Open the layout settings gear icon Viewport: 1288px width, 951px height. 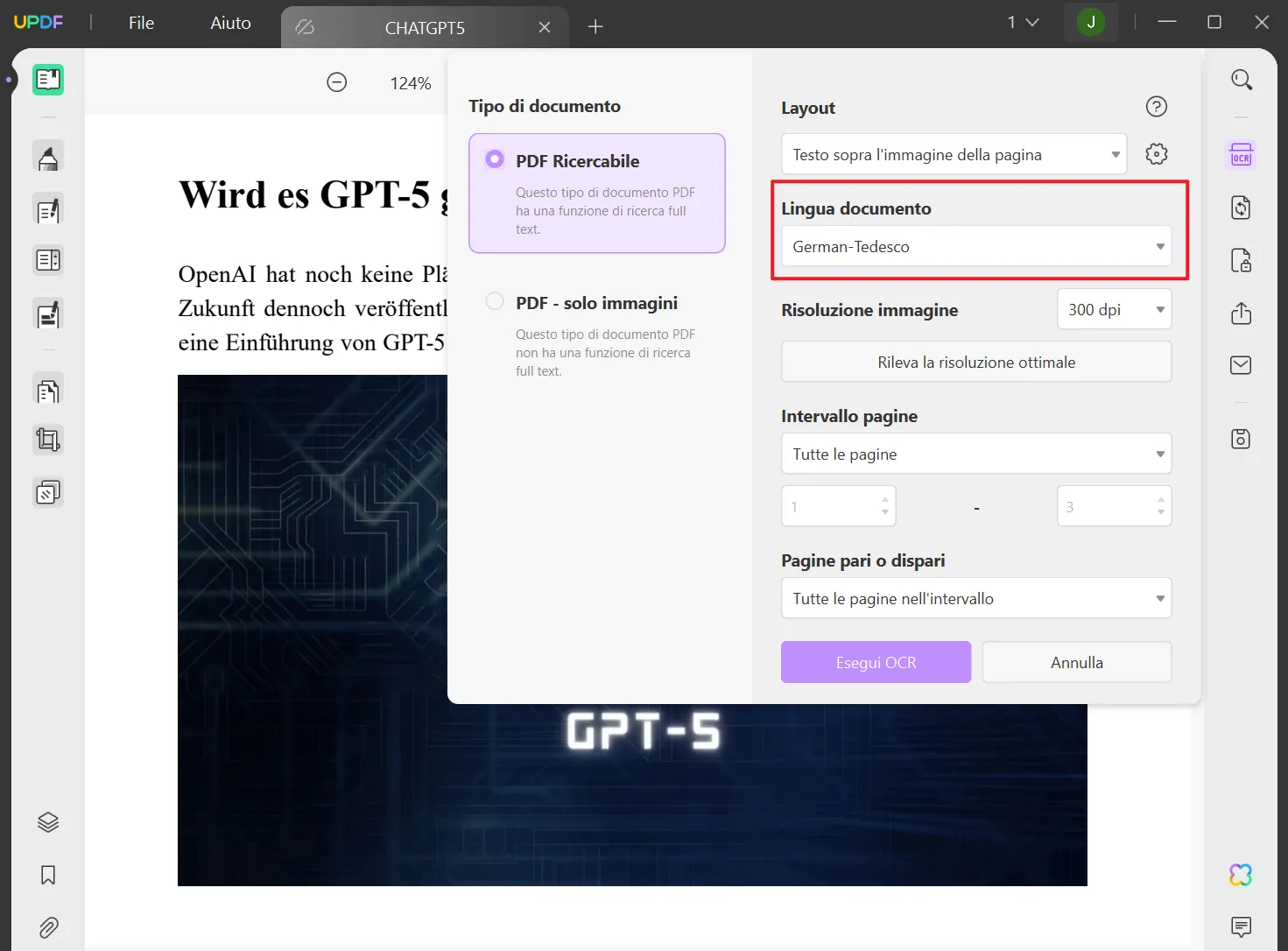pyautogui.click(x=1157, y=154)
